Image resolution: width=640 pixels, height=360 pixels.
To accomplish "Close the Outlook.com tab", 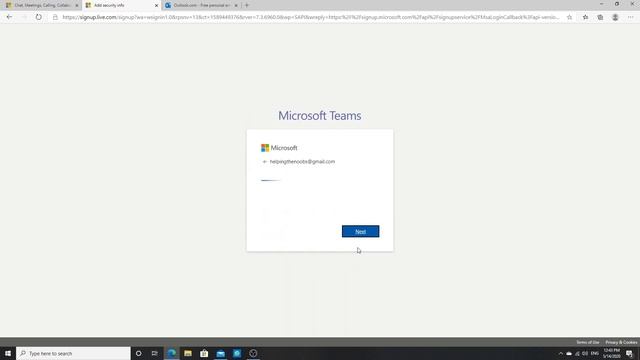I will click(x=236, y=5).
